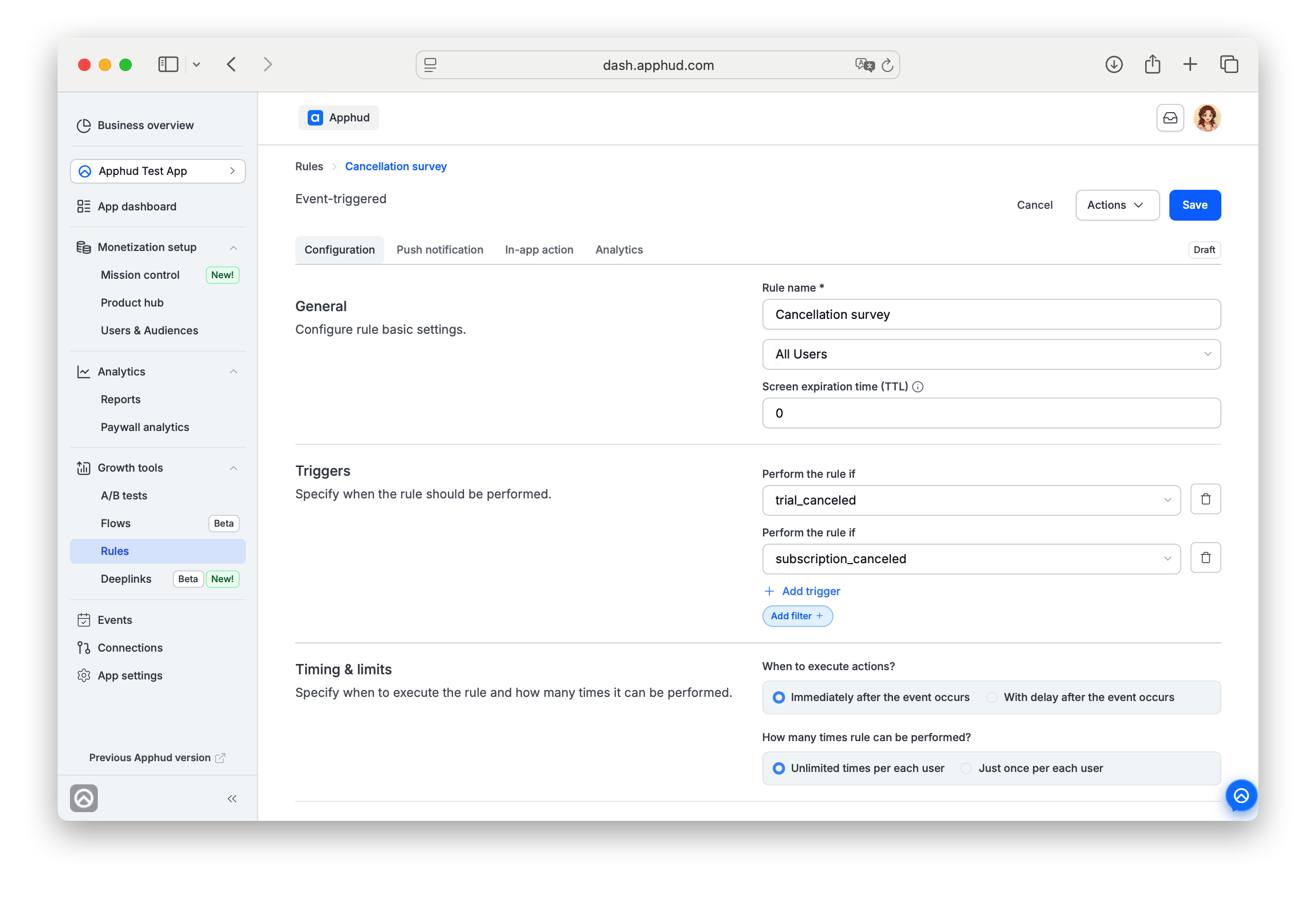Collapse the Growth tools section
Image resolution: width=1316 pixels, height=898 pixels.
[x=233, y=468]
